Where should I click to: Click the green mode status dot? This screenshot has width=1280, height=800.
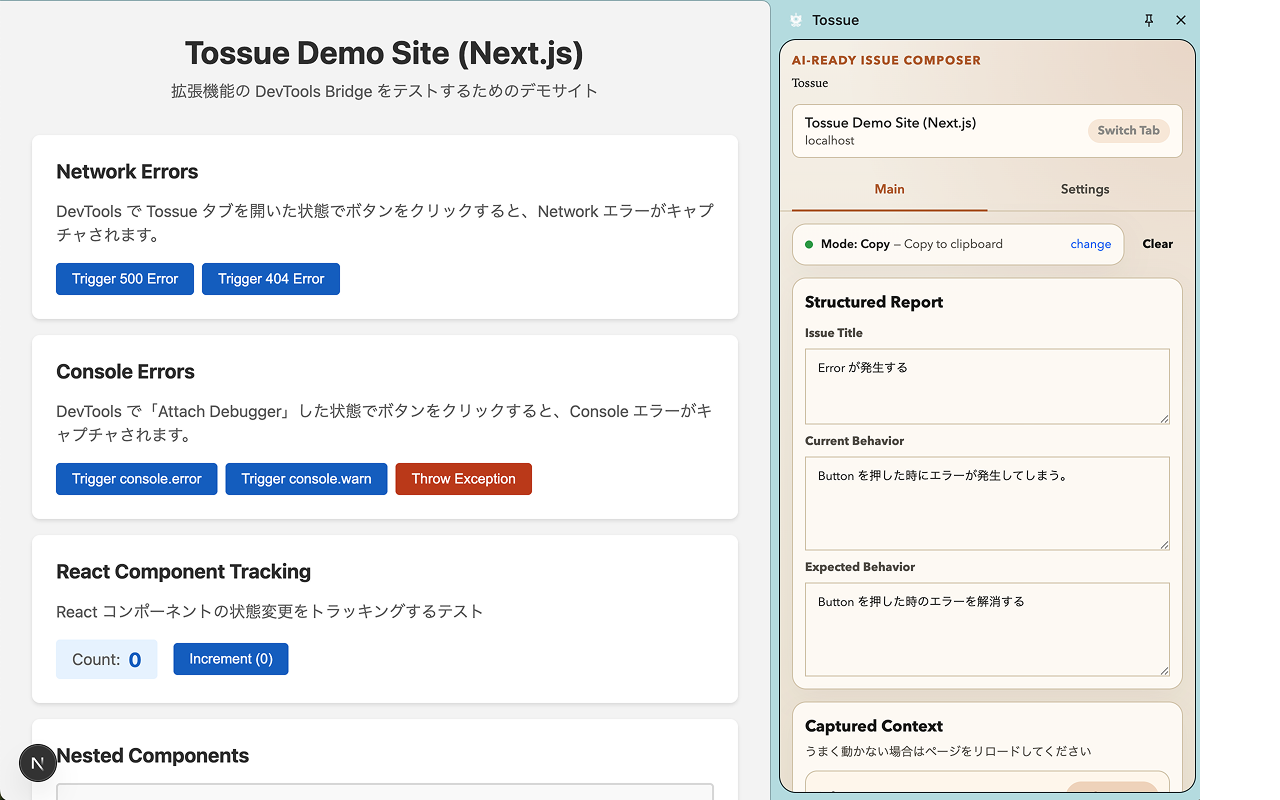coord(809,244)
